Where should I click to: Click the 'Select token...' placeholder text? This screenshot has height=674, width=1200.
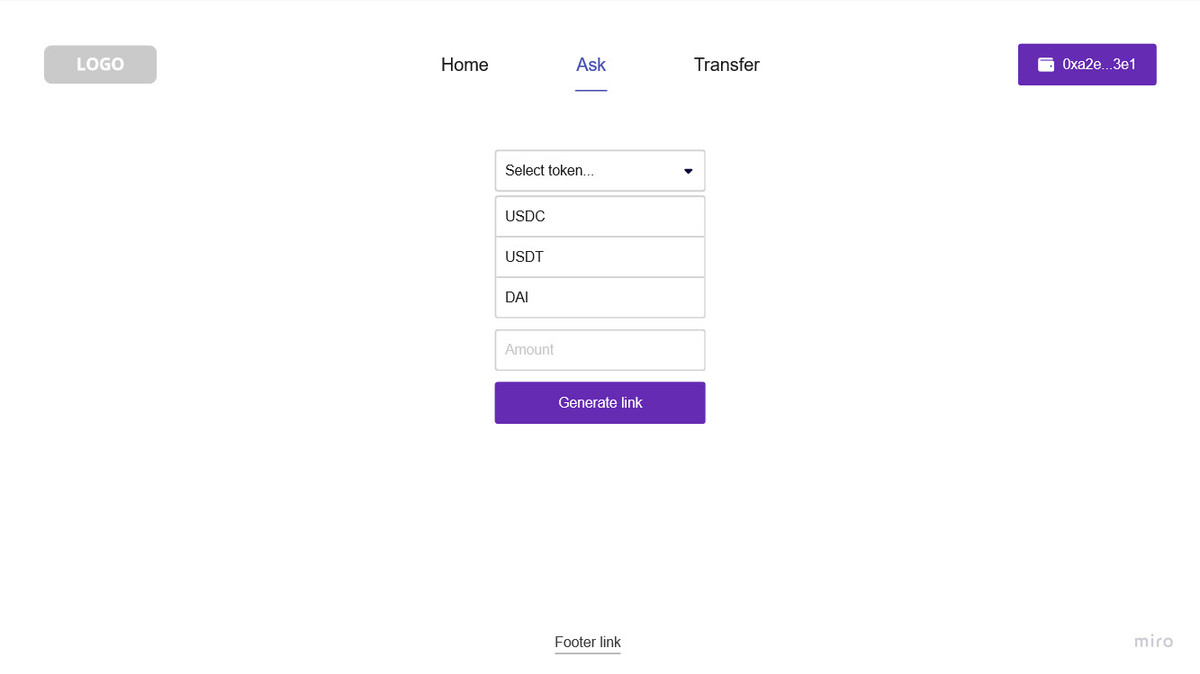pos(549,171)
